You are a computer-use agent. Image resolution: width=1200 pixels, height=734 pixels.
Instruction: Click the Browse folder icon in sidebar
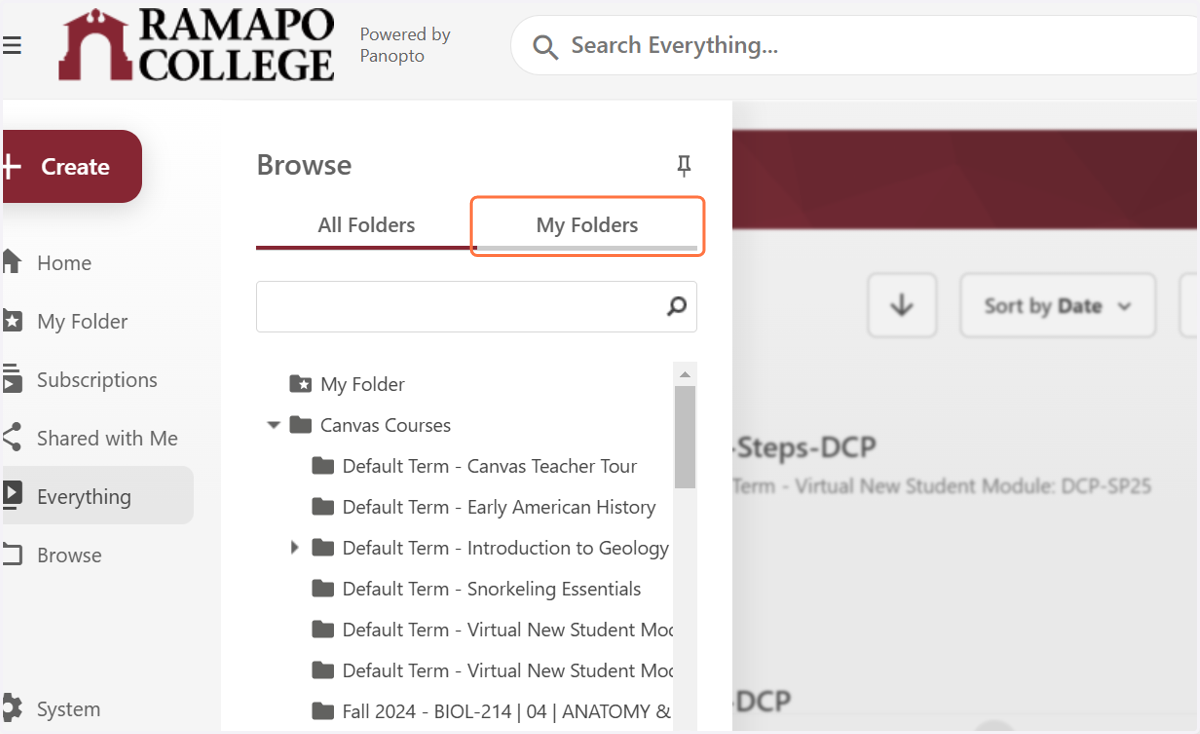(12, 554)
